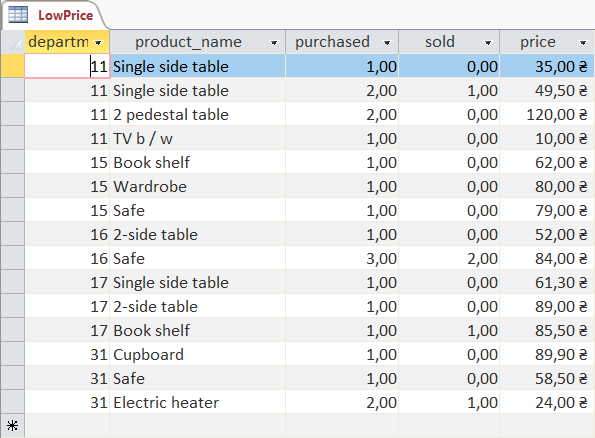Select the Wardrobe product name cell
The image size is (595, 438).
tap(197, 186)
